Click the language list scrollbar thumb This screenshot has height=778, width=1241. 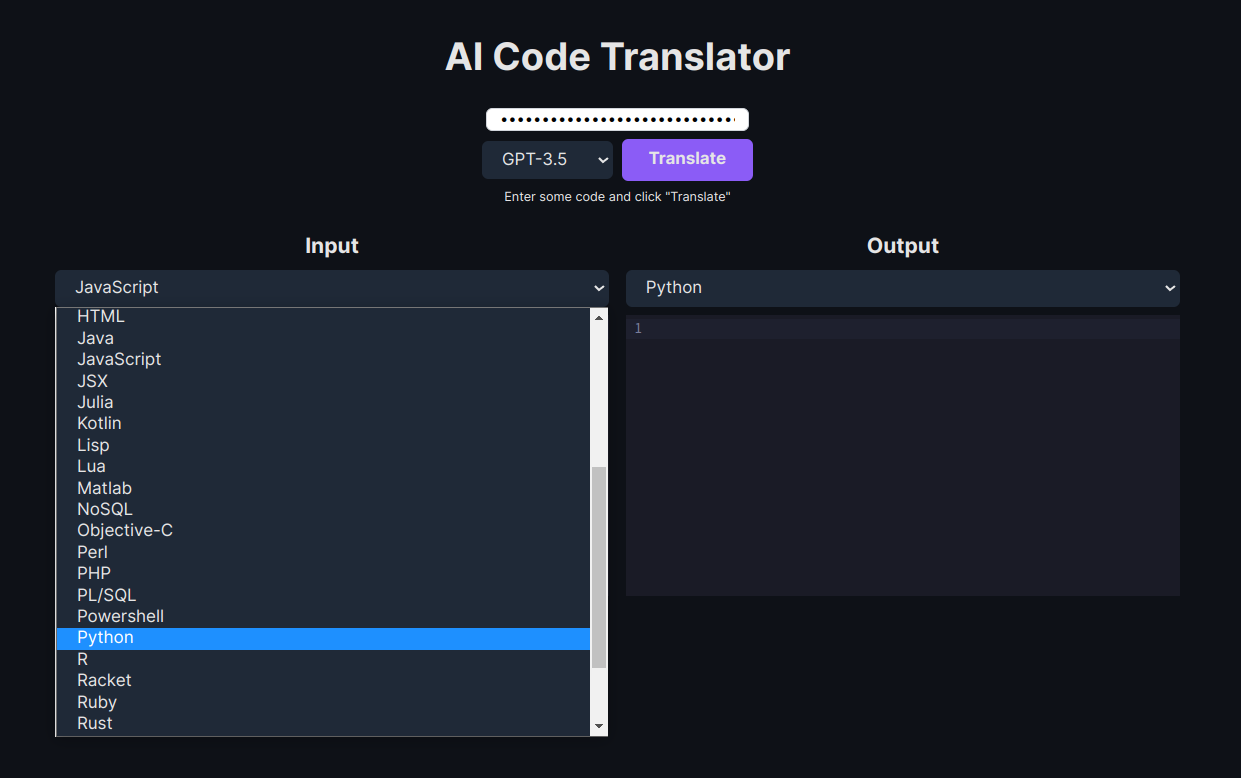pyautogui.click(x=598, y=560)
